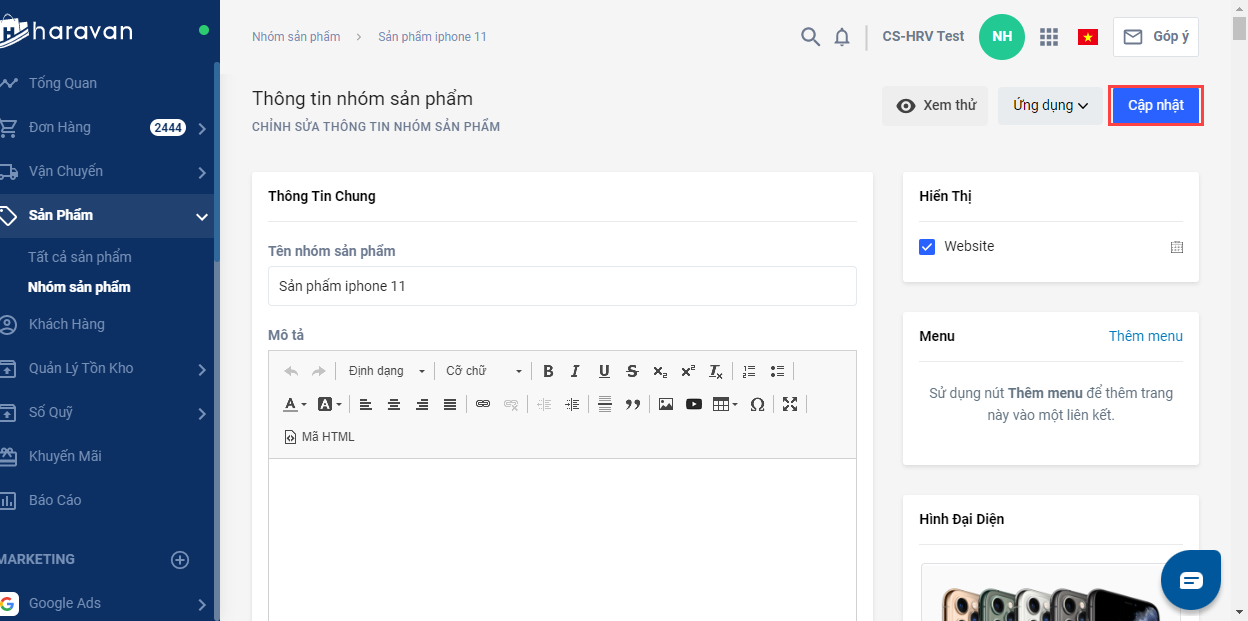The width and height of the screenshot is (1248, 621).
Task: Toggle bold formatting in the editor
Action: [548, 371]
